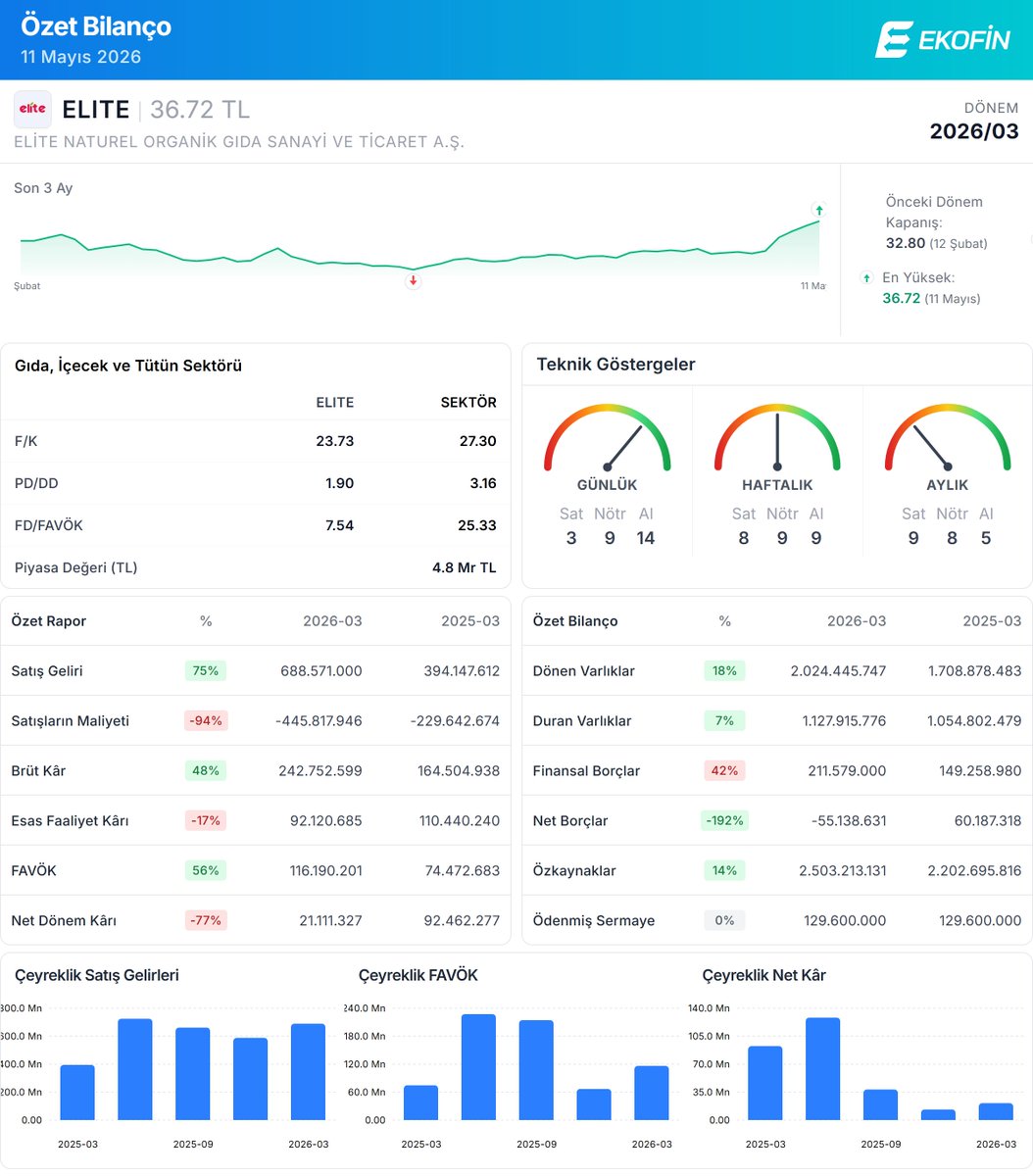Viewport: 1033px width, 1176px height.
Task: Click the HAFTALIK technical gauge
Action: coord(777,437)
